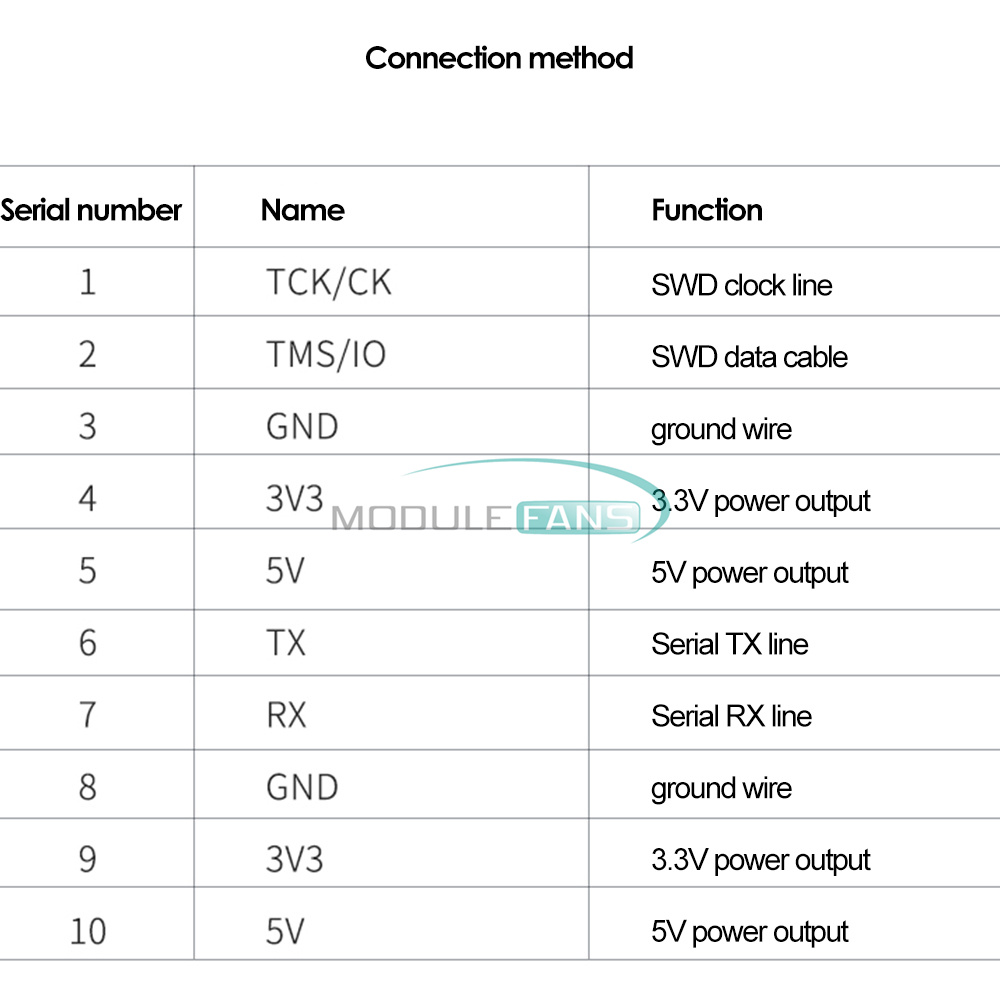Click the "Serial number" column header
Screen dimensions: 1000x1000
point(91,210)
